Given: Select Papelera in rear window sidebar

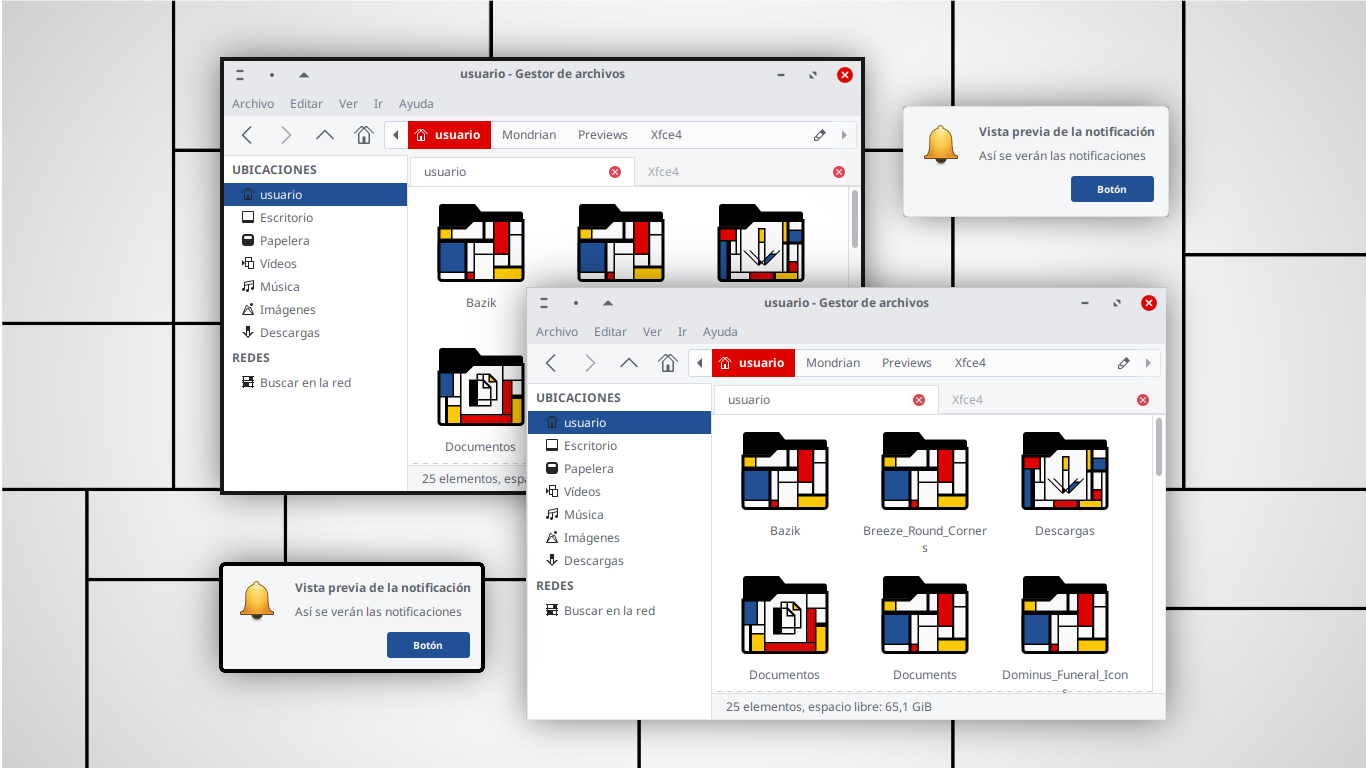Looking at the screenshot, I should (315, 241).
